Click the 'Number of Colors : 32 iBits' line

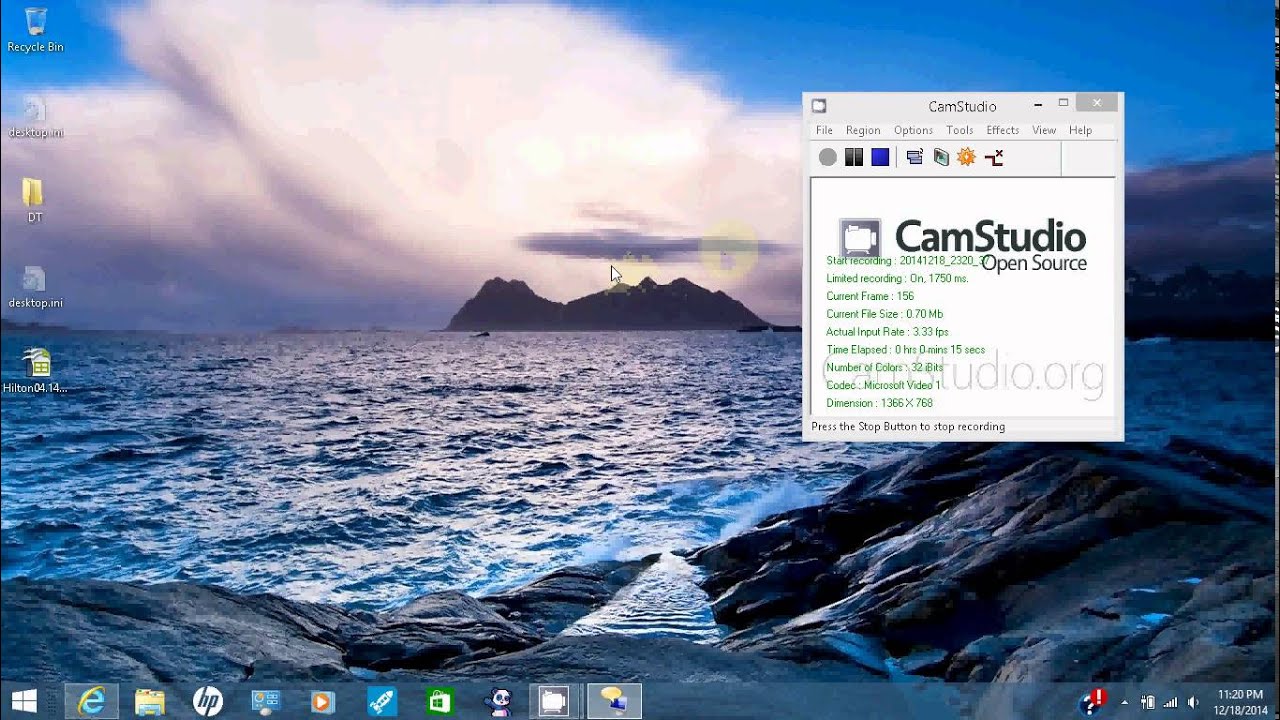click(x=884, y=367)
